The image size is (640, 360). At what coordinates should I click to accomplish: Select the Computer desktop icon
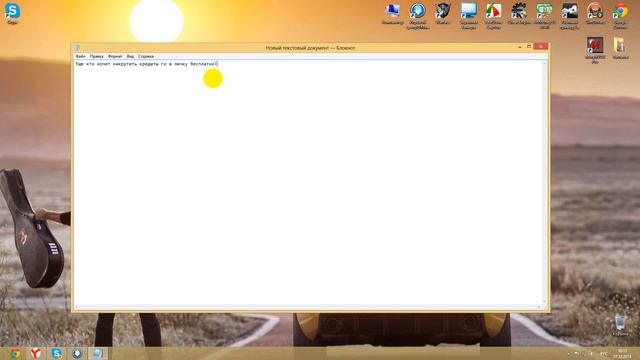[x=392, y=13]
